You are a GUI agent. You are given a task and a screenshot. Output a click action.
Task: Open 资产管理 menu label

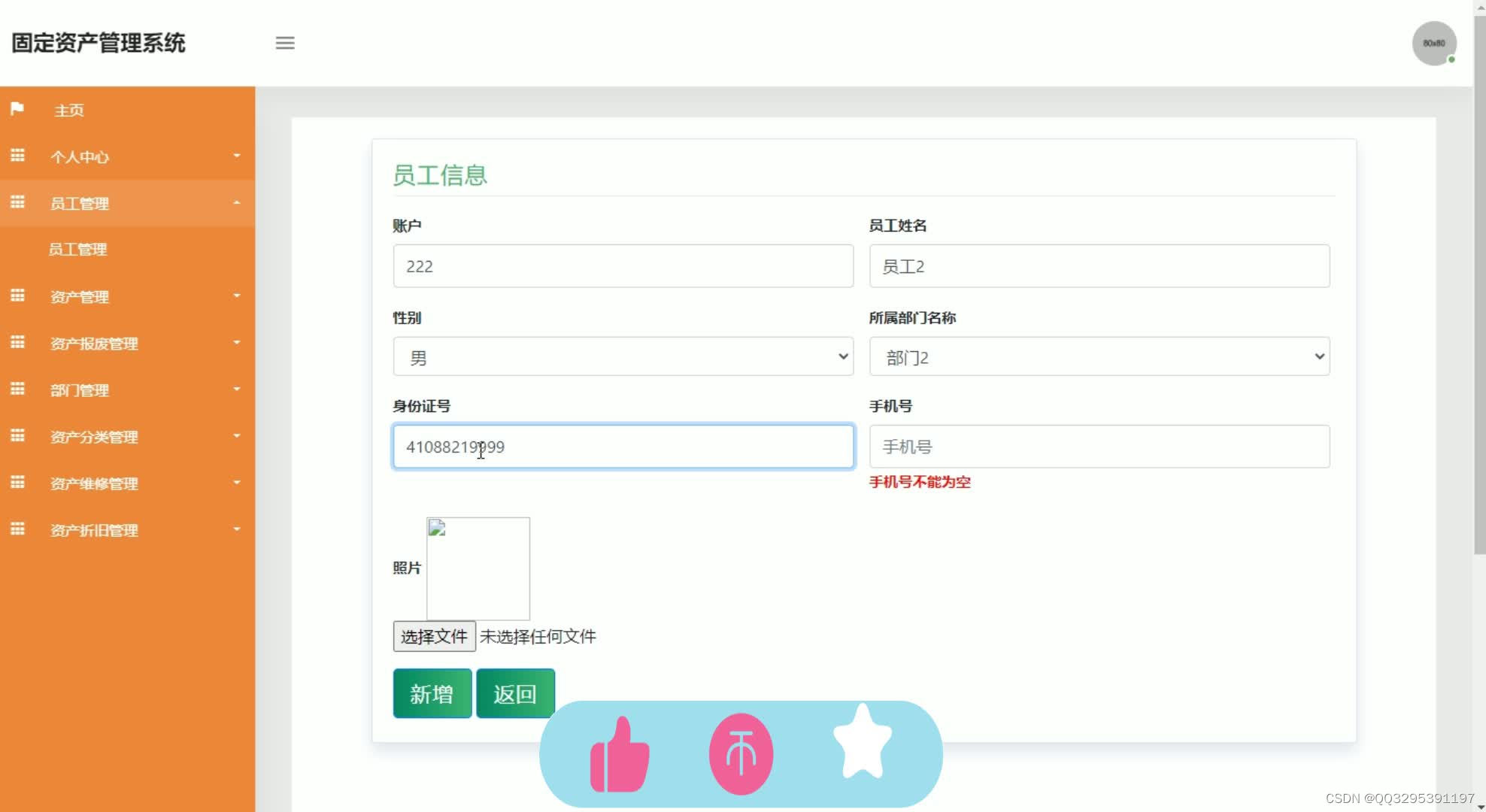point(80,297)
